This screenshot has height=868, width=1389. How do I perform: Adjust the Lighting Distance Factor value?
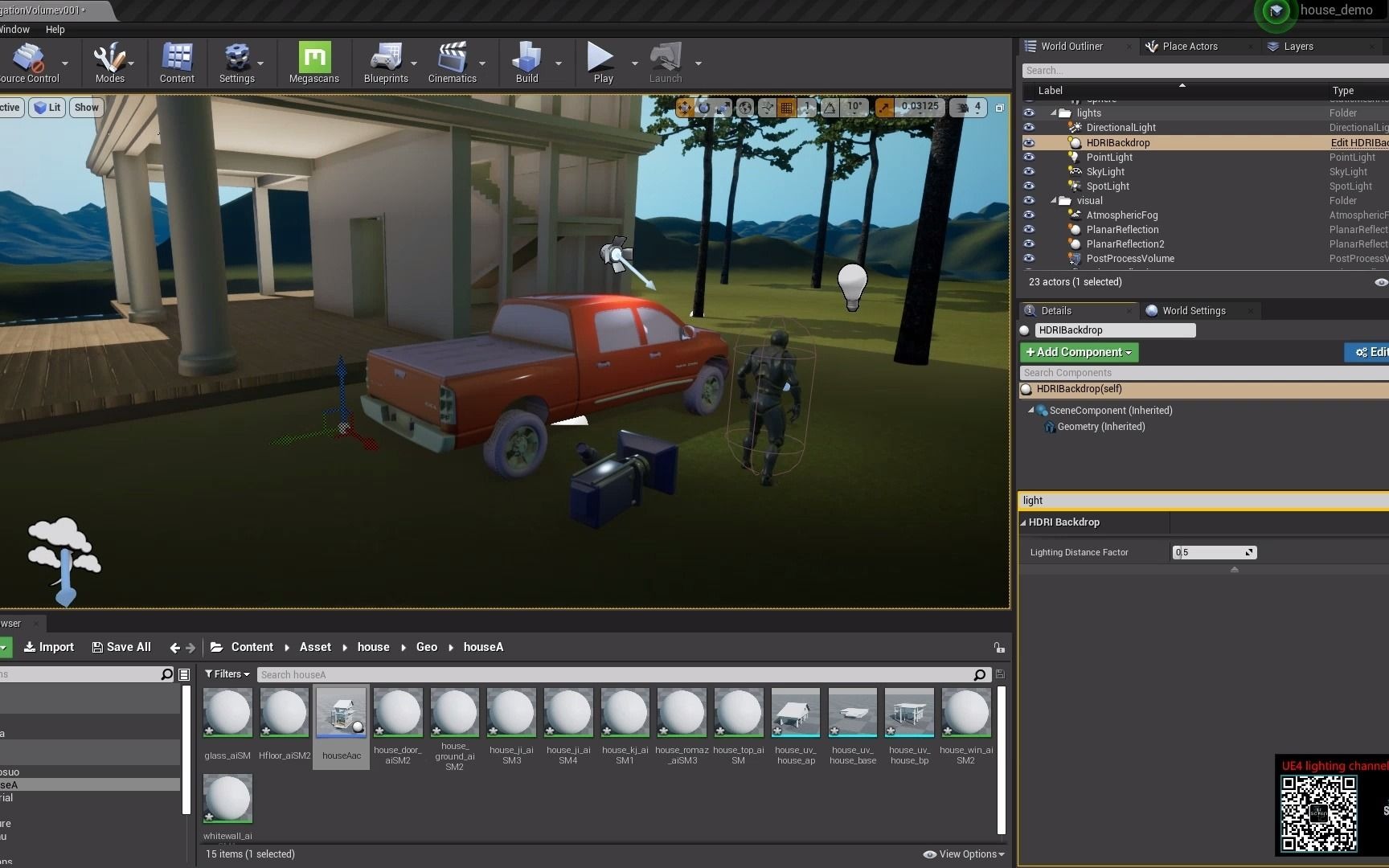point(1210,552)
